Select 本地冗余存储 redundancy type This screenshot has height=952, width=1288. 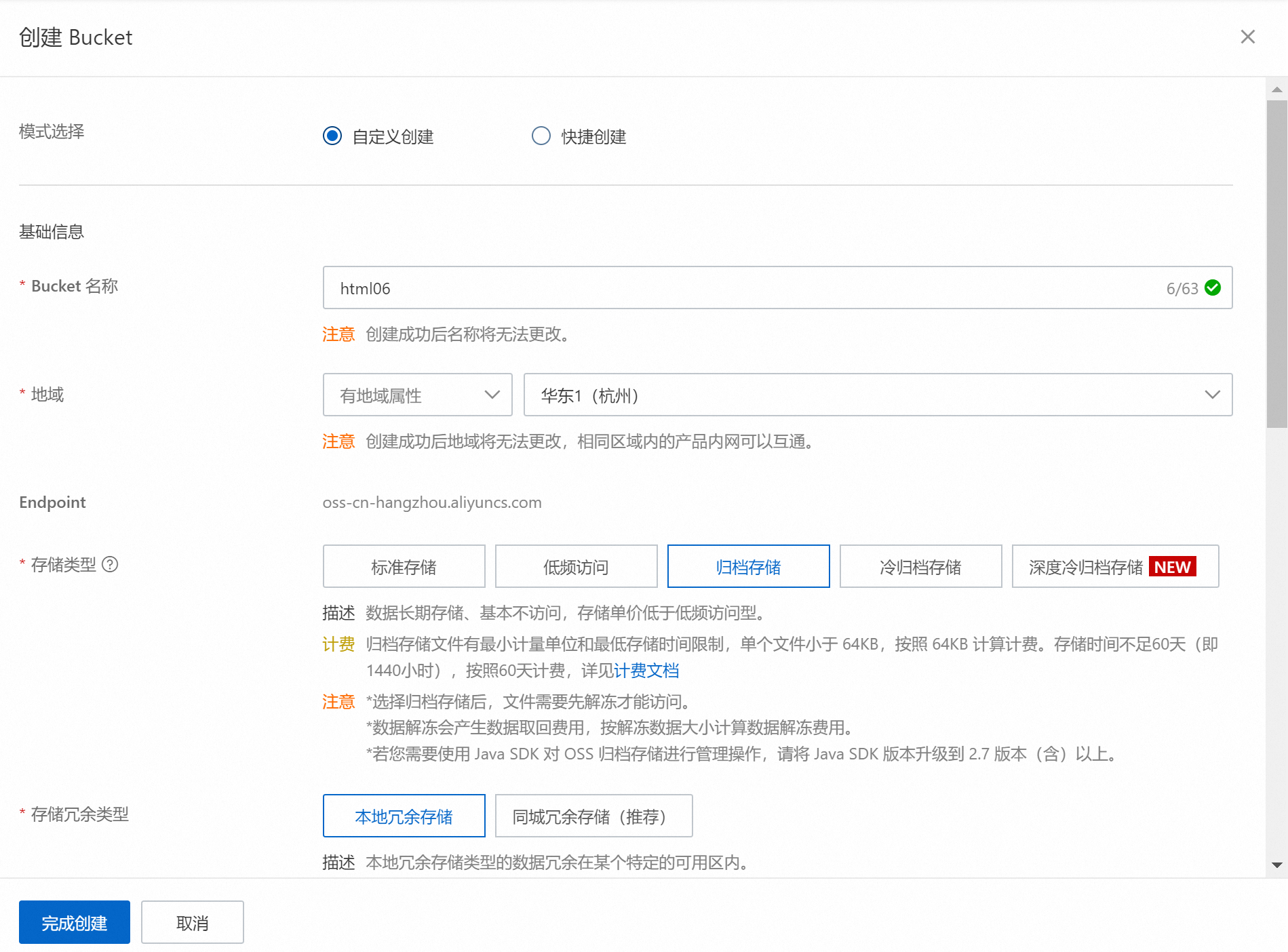click(404, 816)
